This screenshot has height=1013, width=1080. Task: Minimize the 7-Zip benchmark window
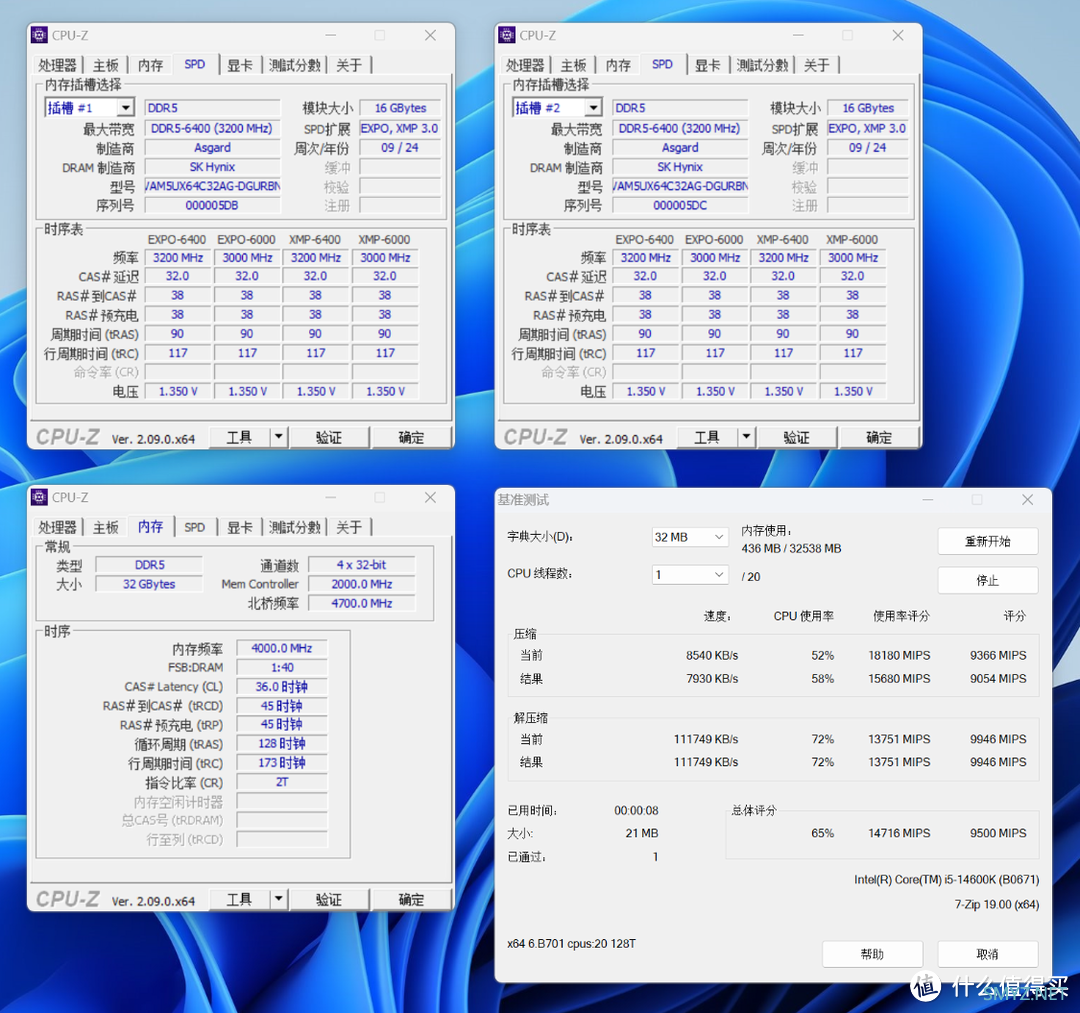pyautogui.click(x=928, y=500)
